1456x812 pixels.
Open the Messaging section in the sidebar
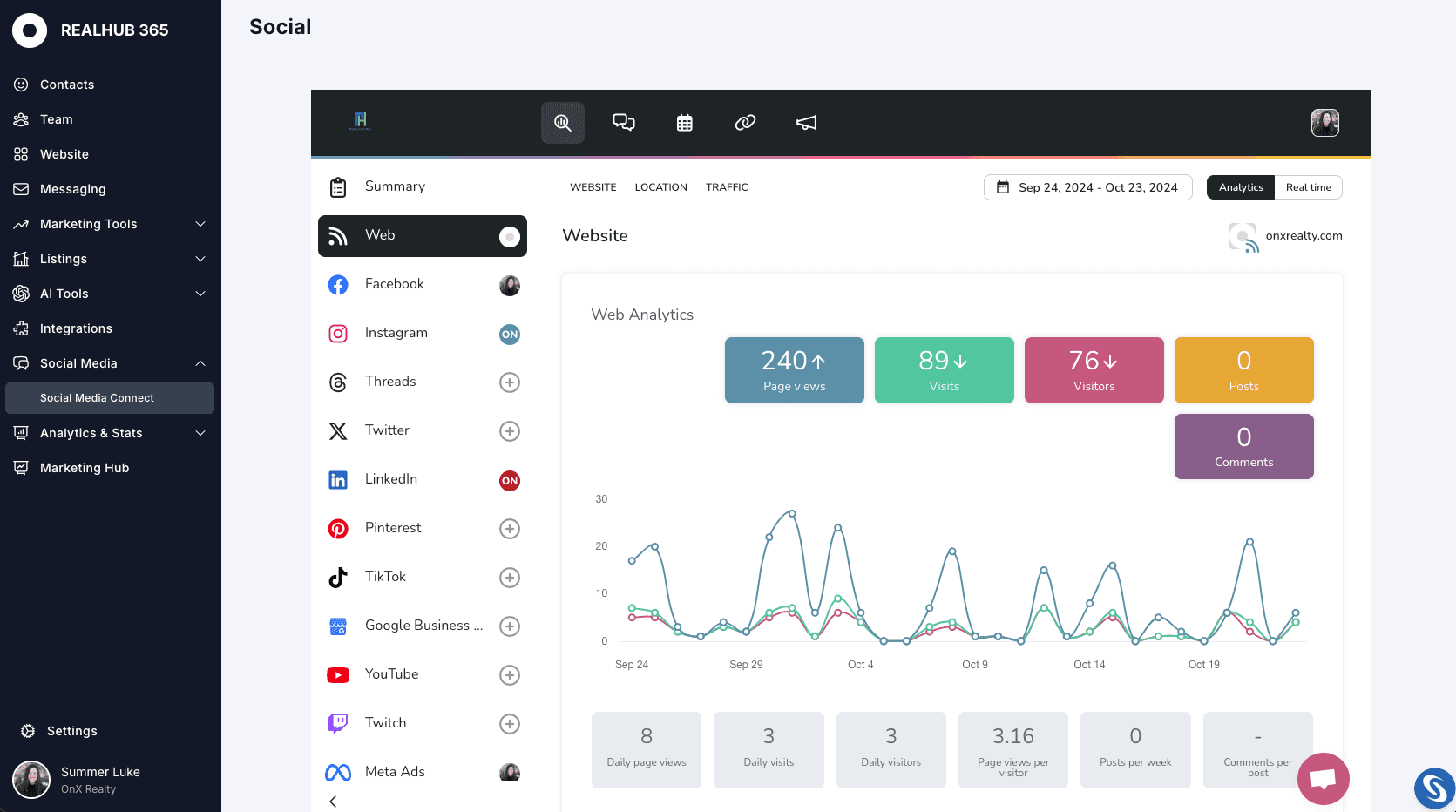(x=72, y=189)
